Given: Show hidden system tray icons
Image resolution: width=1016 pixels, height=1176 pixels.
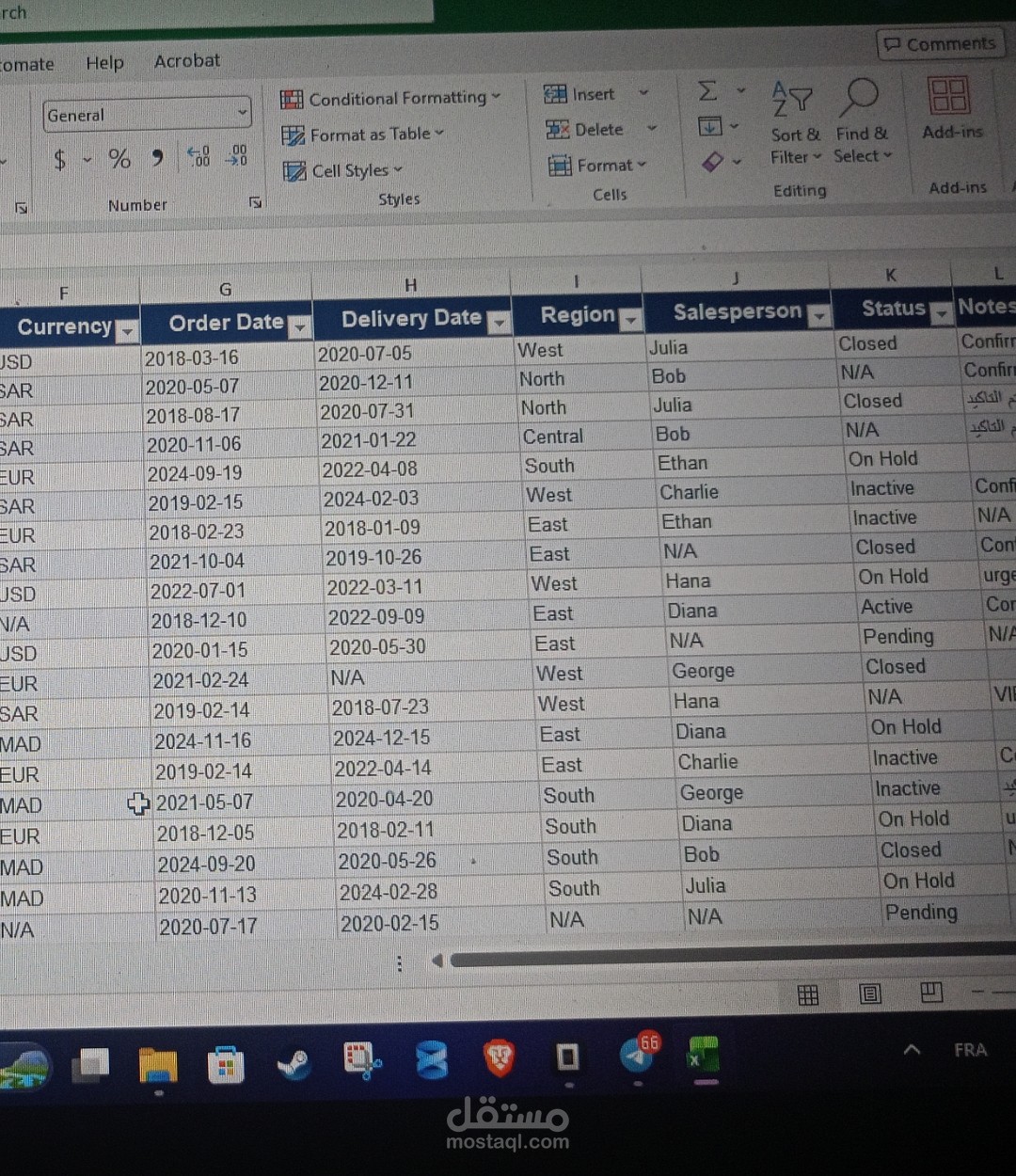Looking at the screenshot, I should [912, 1049].
